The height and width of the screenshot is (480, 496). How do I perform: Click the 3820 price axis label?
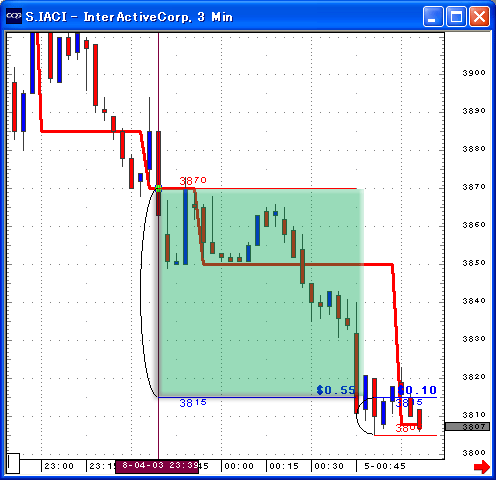point(474,377)
